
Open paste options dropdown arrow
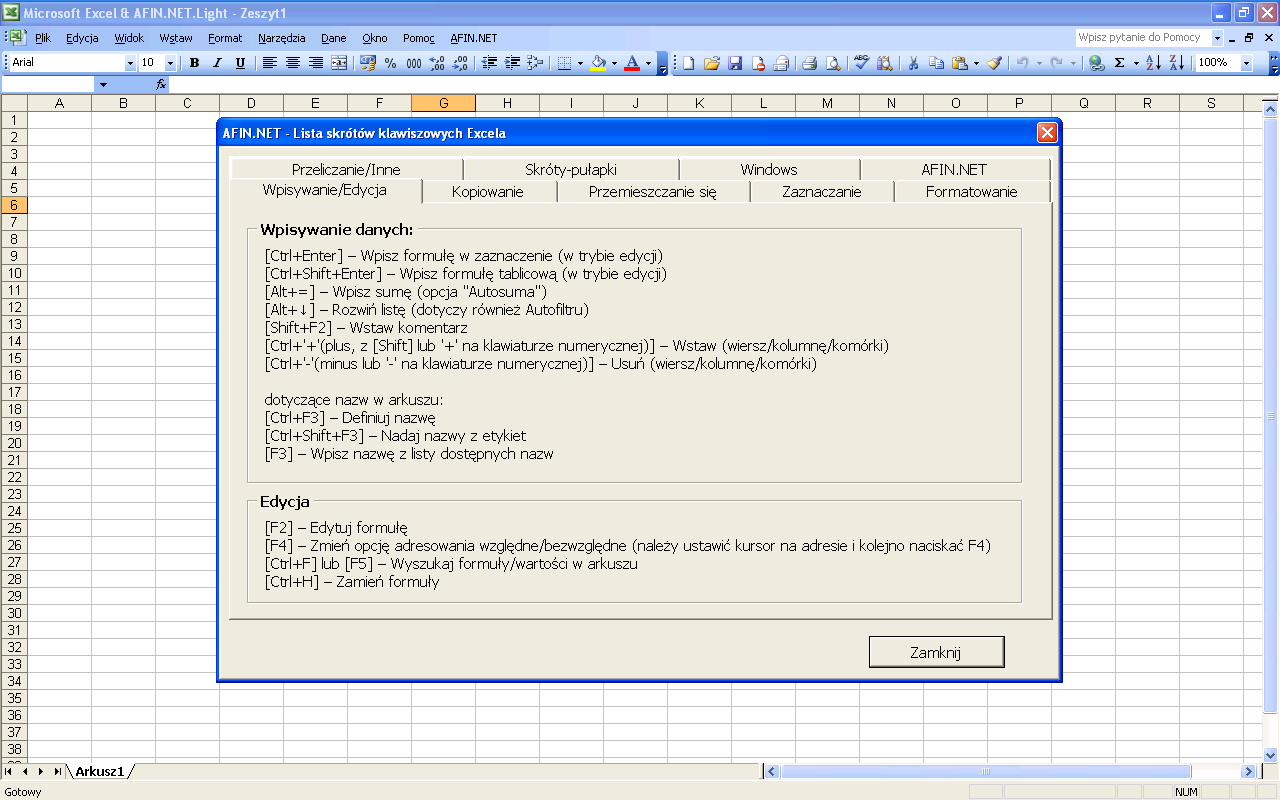976,63
